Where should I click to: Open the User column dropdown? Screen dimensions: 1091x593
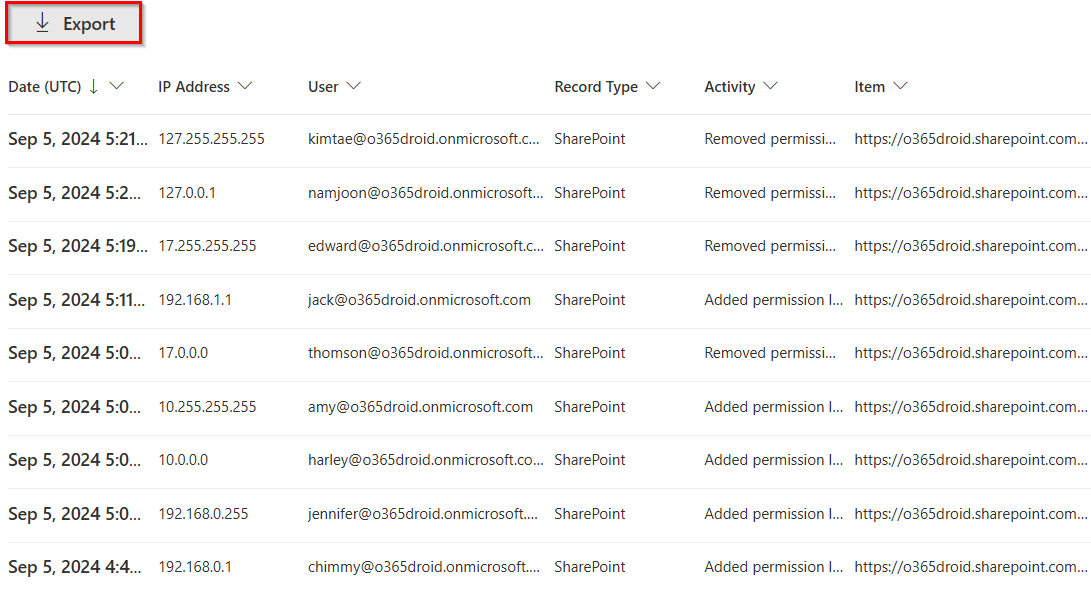pyautogui.click(x=355, y=87)
